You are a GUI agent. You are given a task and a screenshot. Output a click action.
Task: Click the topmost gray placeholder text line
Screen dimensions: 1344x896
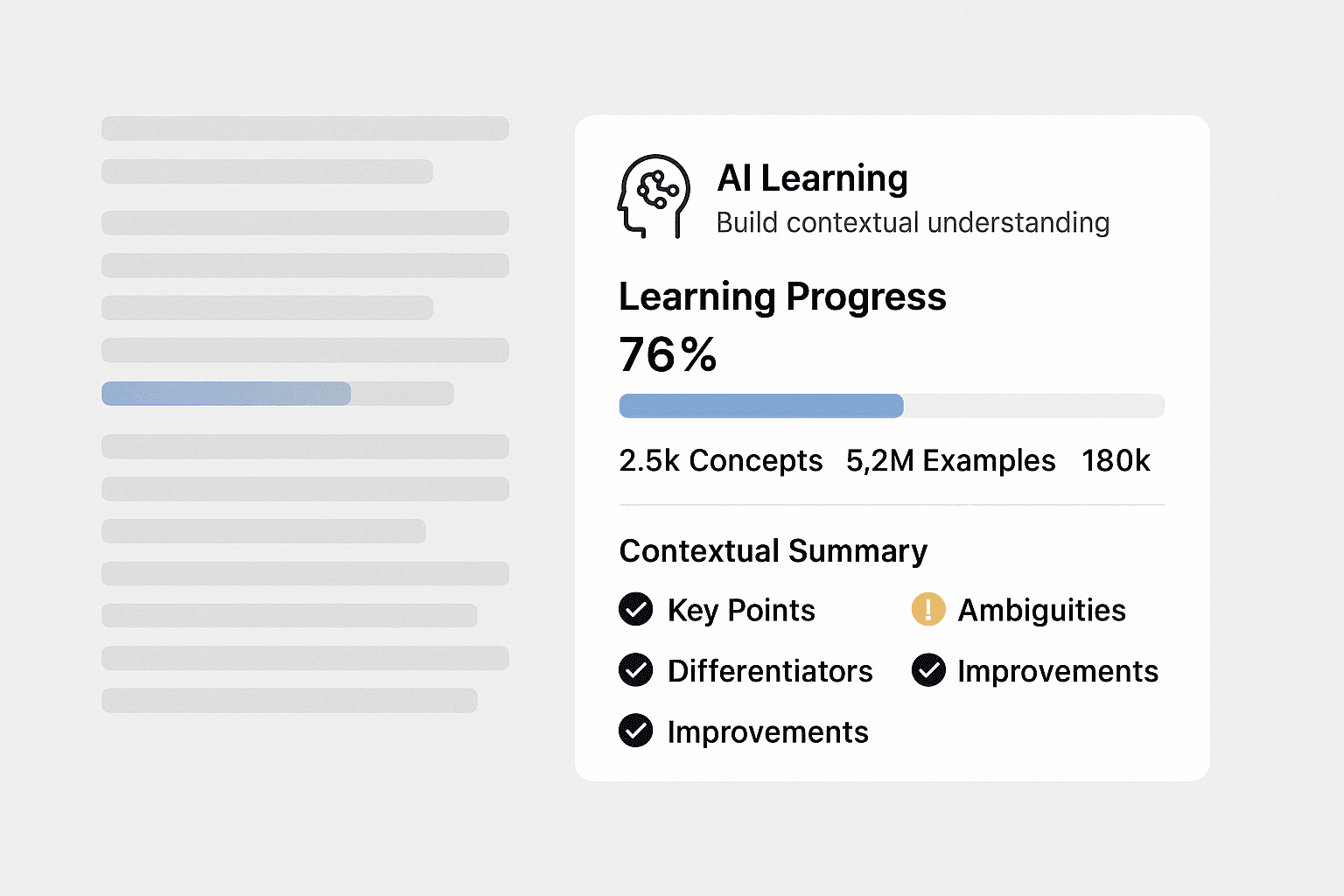[304, 129]
